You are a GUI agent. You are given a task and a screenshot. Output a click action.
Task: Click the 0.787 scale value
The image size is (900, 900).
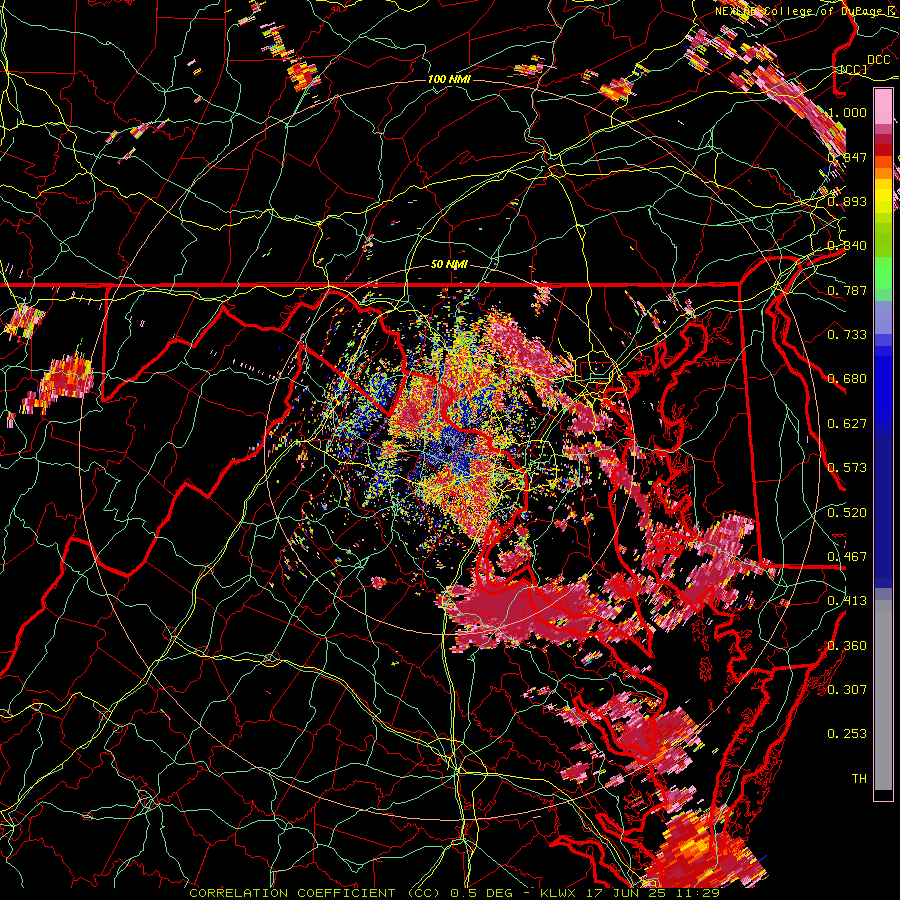847,290
